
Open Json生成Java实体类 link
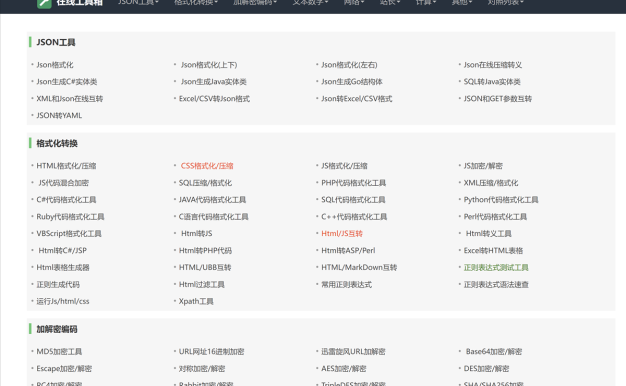[214, 81]
